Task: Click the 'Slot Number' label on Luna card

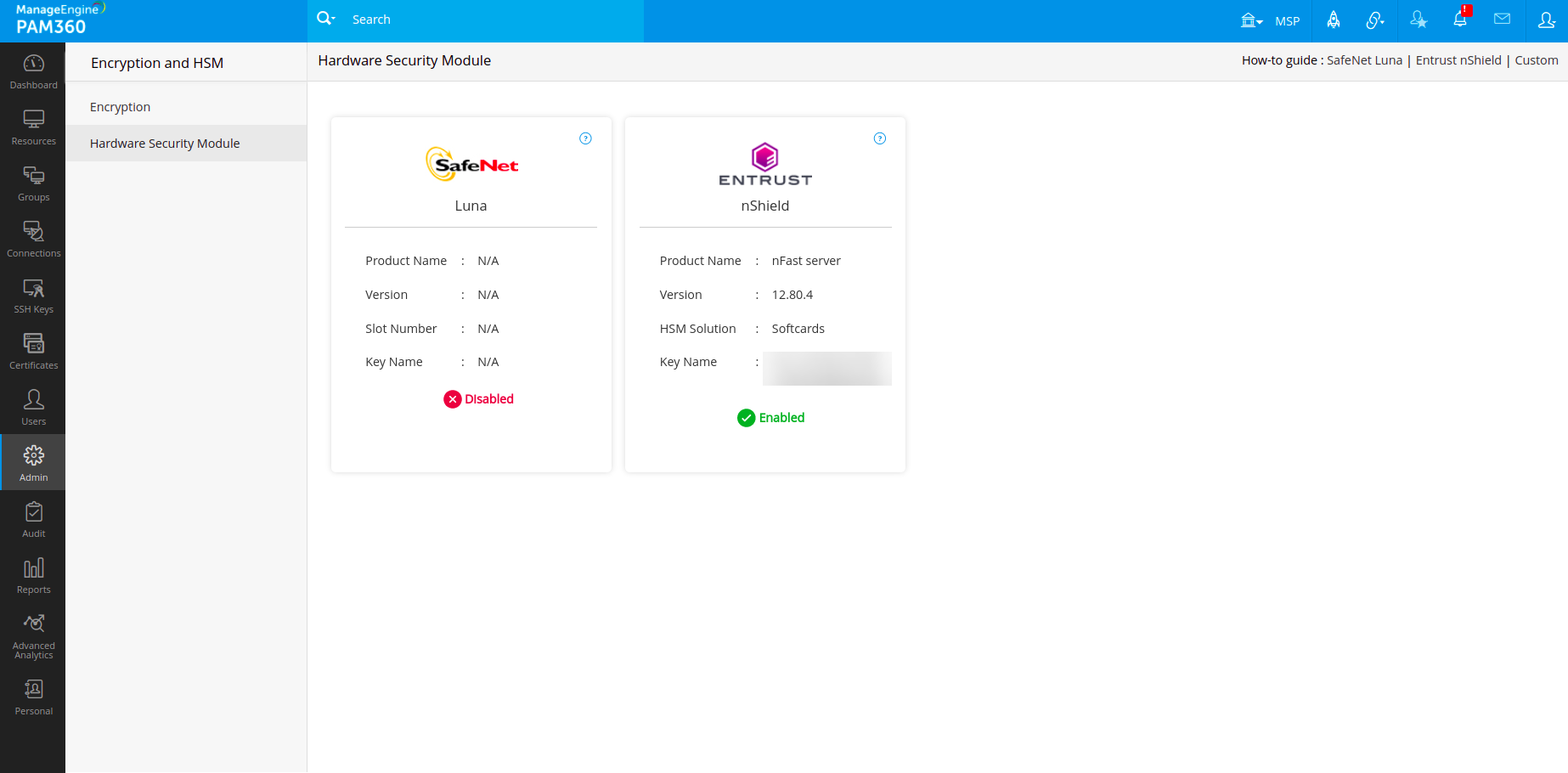Action: pyautogui.click(x=401, y=329)
